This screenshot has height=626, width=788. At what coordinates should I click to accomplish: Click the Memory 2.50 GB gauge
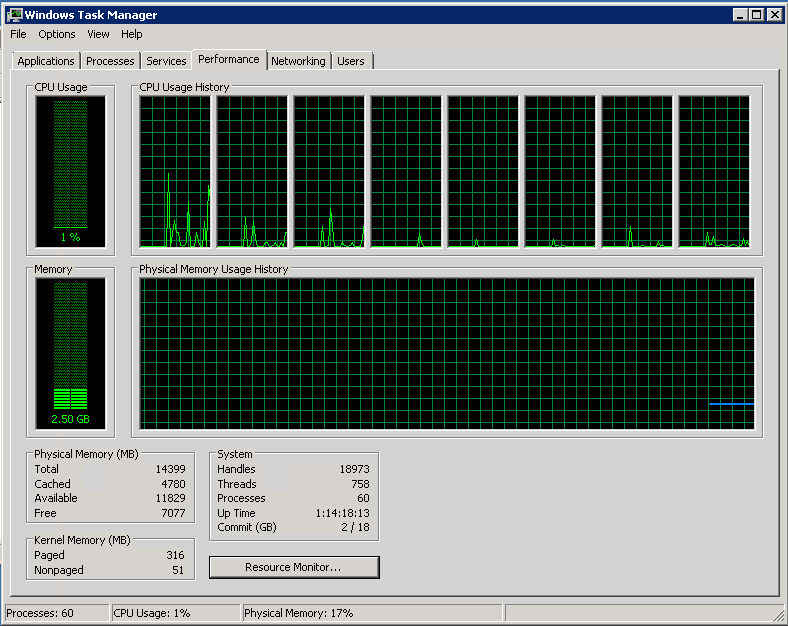(x=70, y=354)
